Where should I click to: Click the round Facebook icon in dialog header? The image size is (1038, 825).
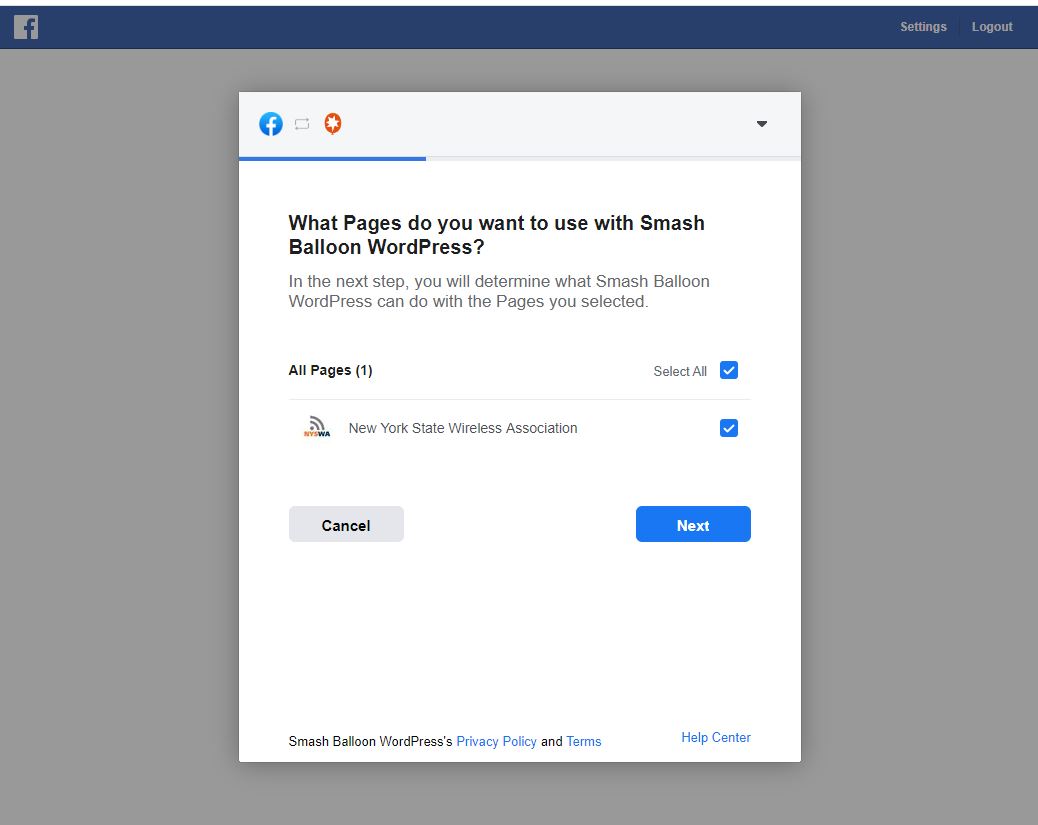(271, 124)
